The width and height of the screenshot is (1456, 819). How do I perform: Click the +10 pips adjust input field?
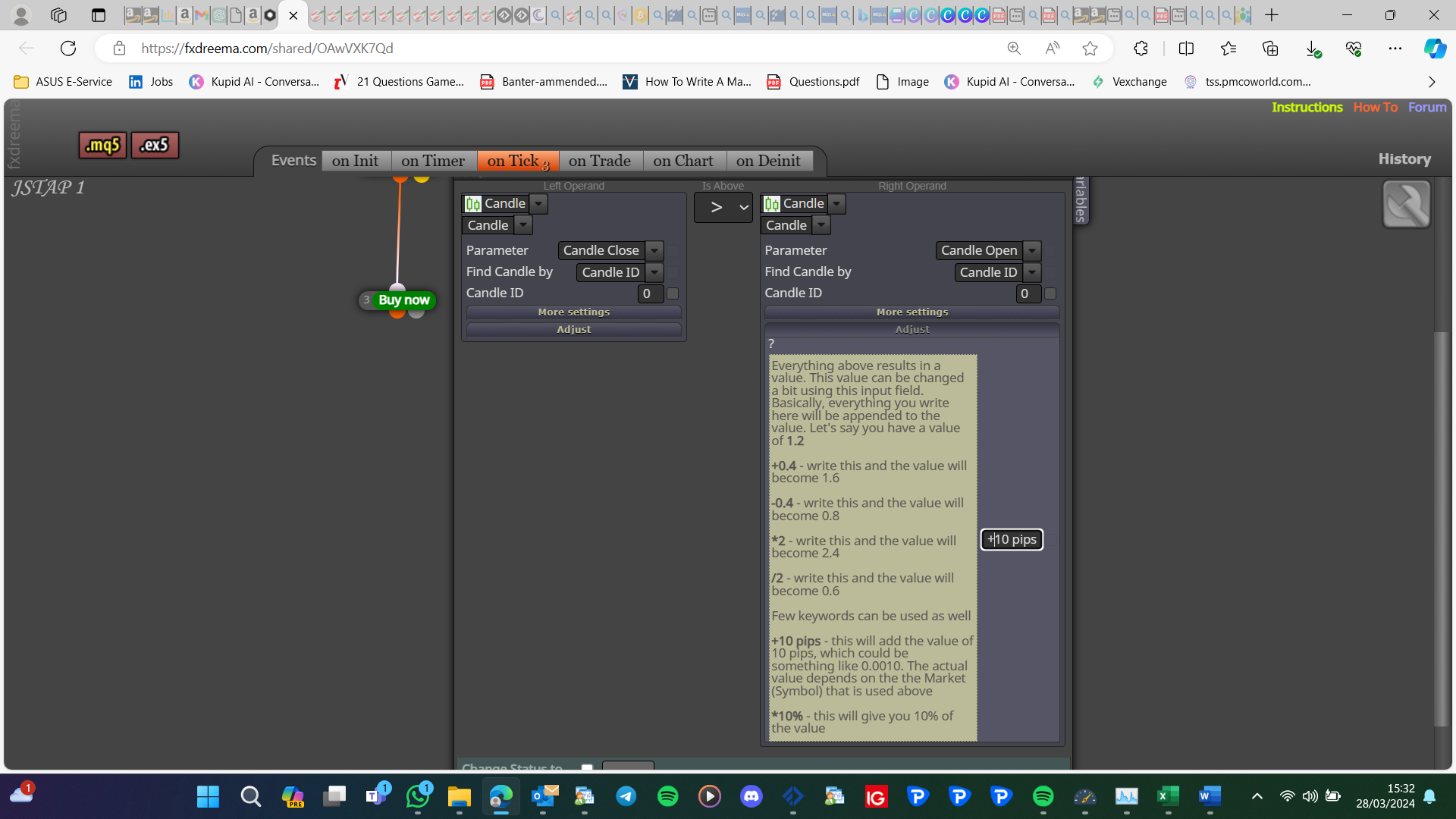pos(1012,539)
